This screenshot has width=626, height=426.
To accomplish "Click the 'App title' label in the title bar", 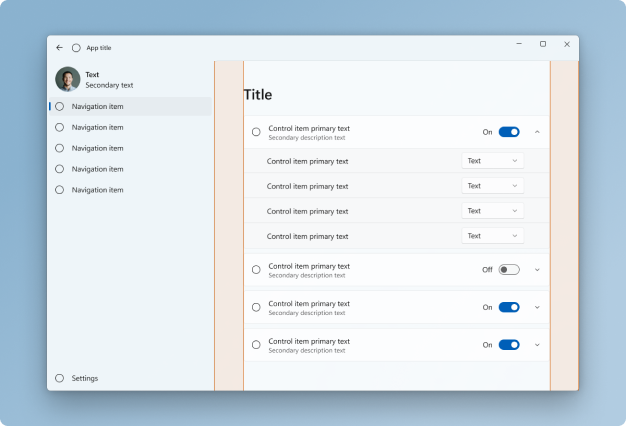I will pos(99,48).
